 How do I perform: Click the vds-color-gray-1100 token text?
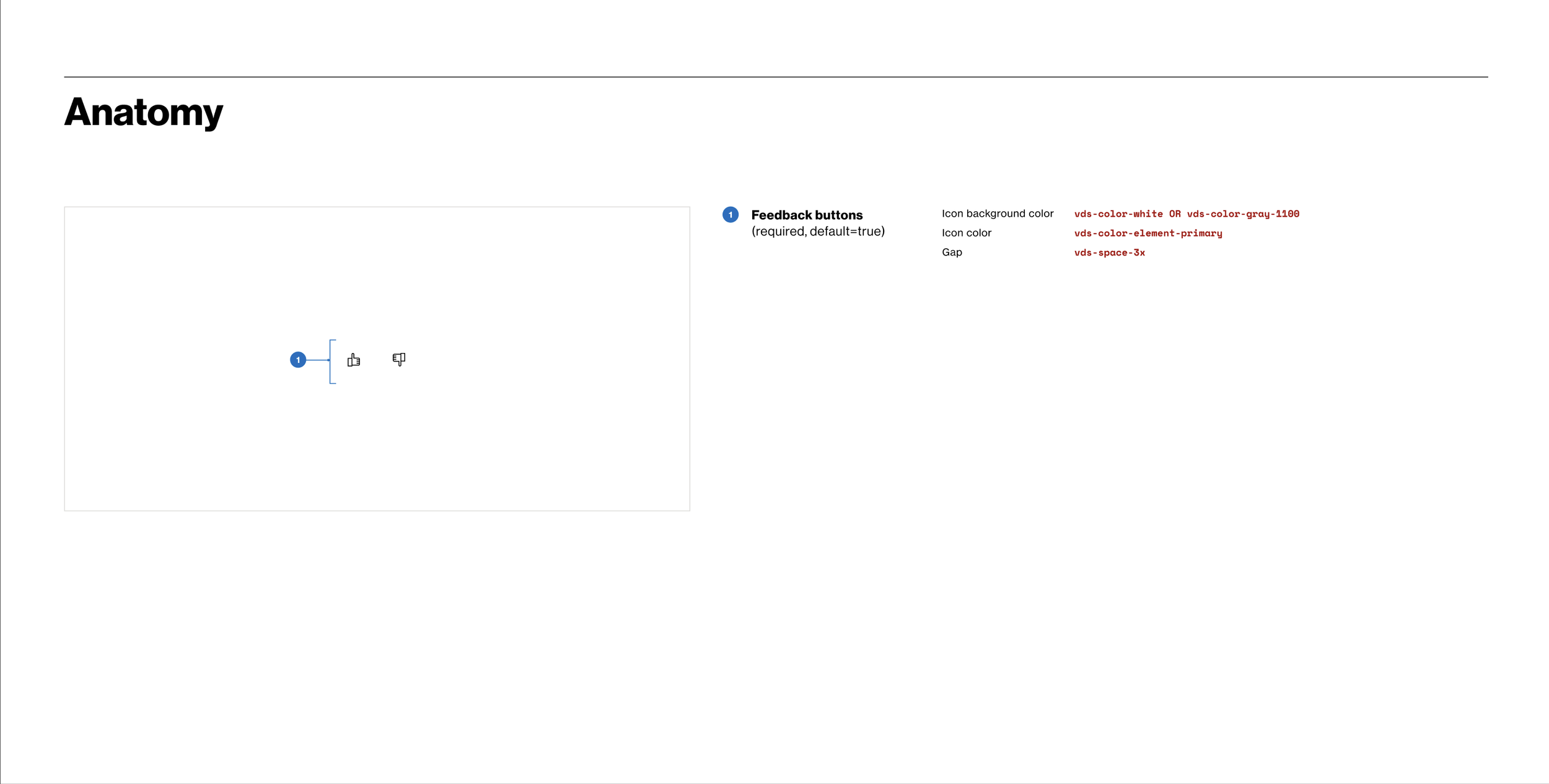point(1243,214)
